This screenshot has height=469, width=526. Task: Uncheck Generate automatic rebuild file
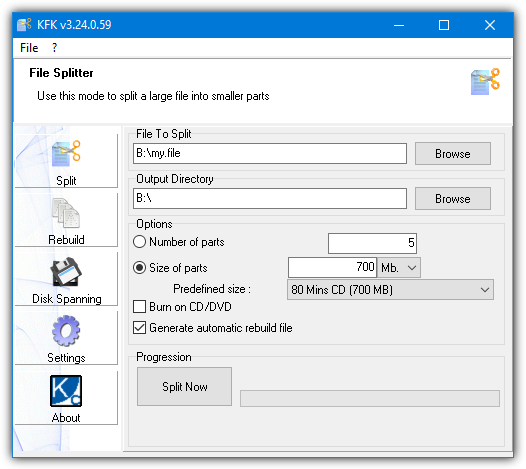(x=140, y=328)
